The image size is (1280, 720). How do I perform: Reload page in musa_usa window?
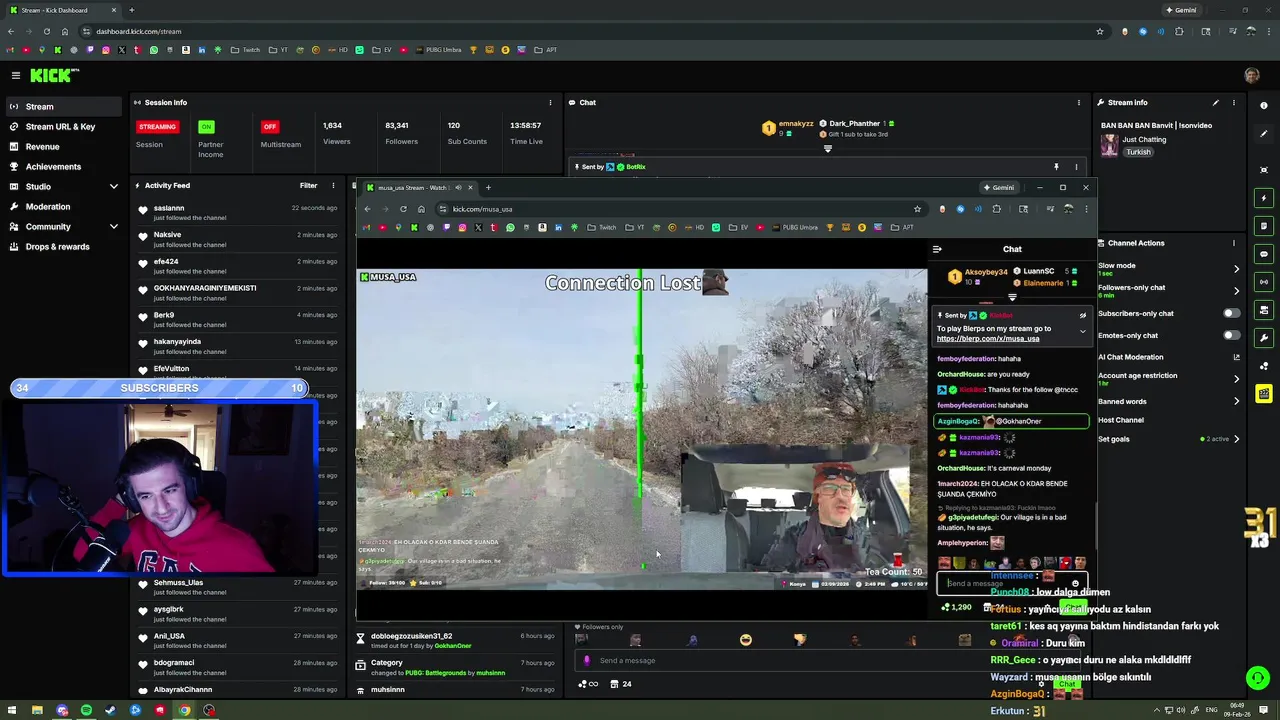(x=403, y=209)
